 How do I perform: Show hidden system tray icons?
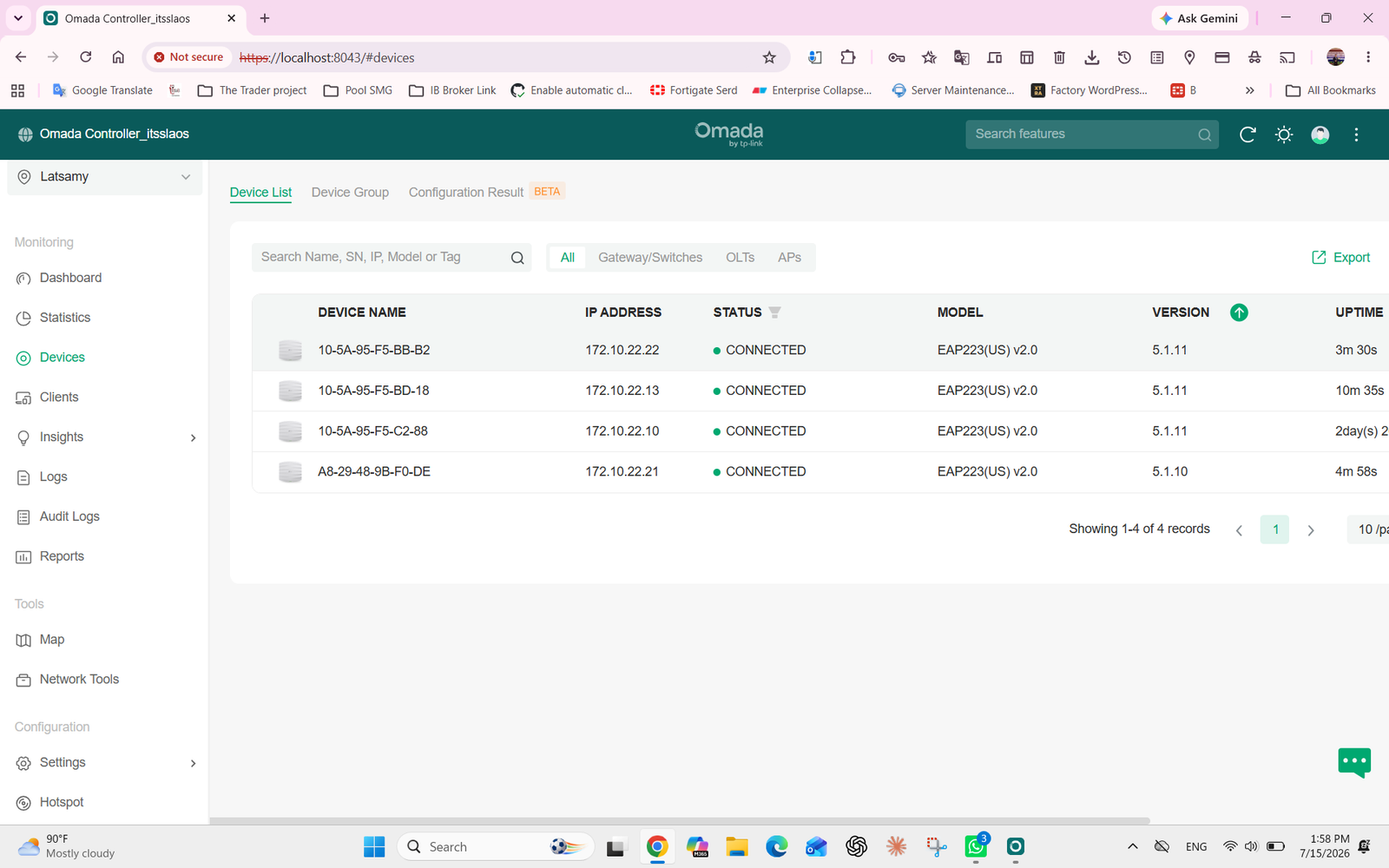click(x=1132, y=846)
